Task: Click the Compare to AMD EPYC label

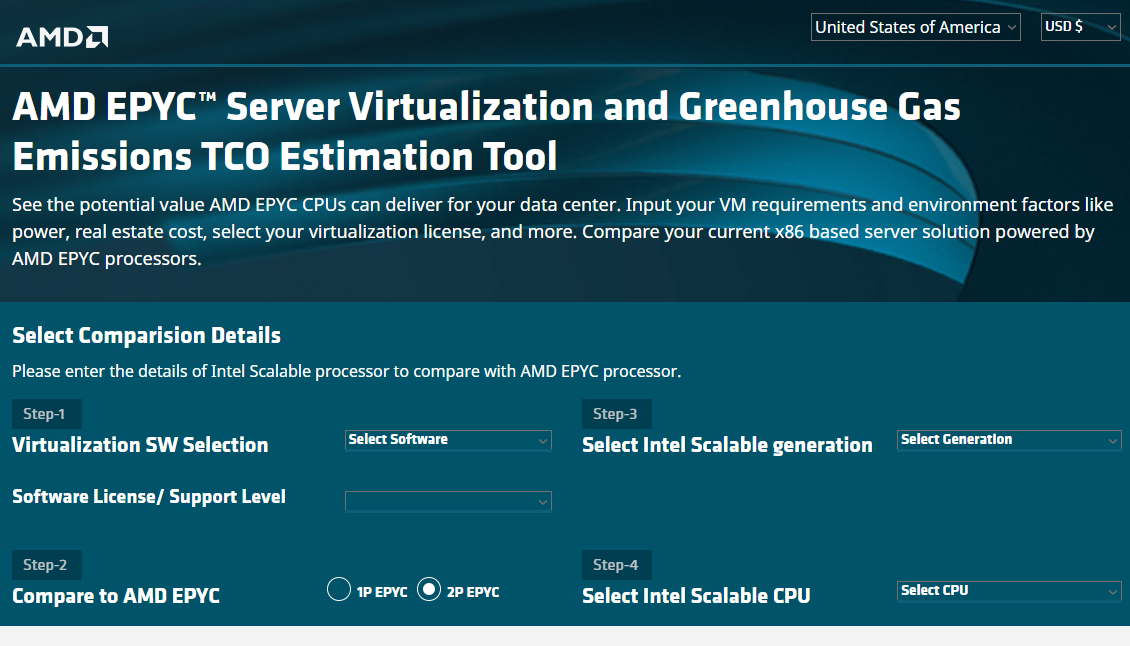Action: tap(116, 596)
